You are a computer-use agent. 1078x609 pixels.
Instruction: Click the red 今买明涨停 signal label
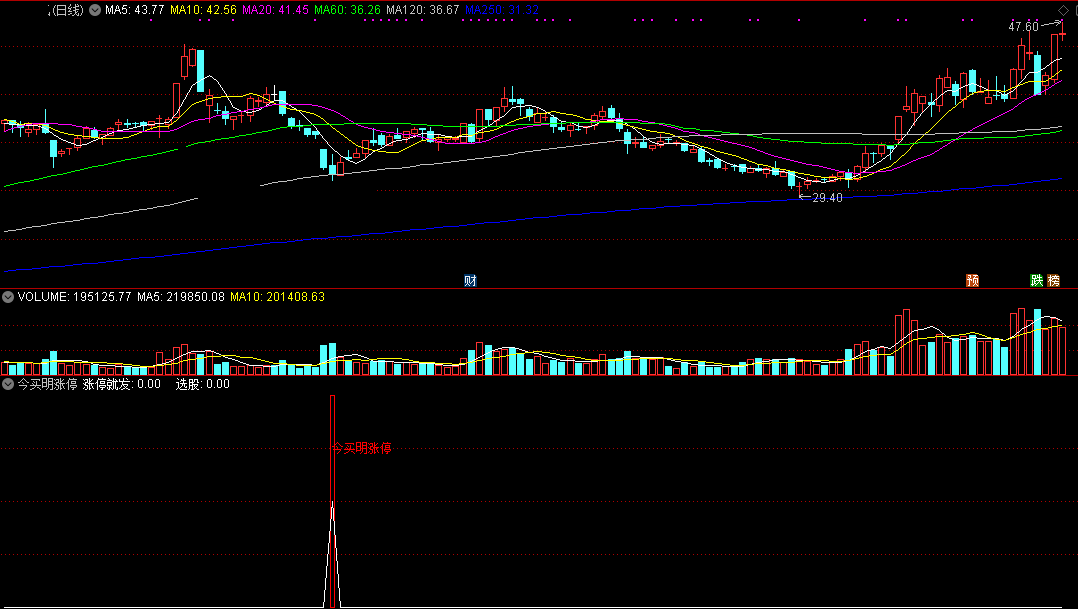coord(362,449)
